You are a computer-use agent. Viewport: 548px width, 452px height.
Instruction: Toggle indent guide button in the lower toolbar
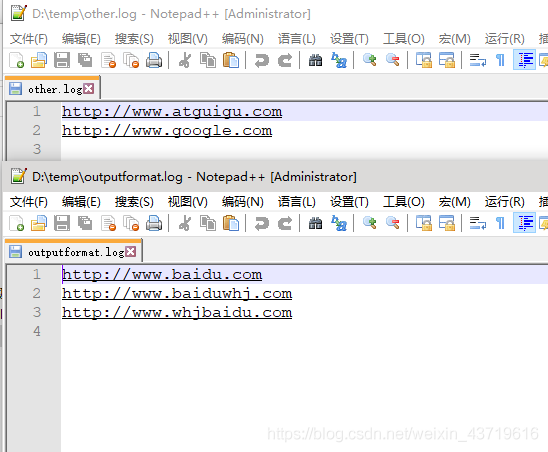(x=524, y=223)
